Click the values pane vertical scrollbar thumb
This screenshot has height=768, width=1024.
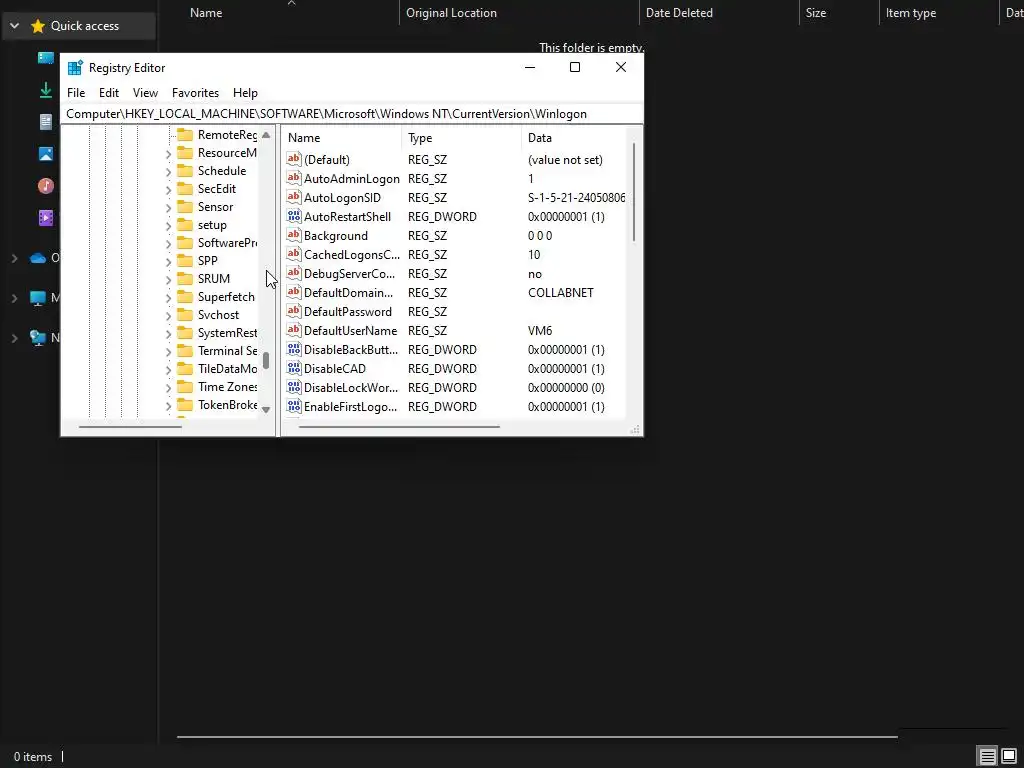[x=634, y=193]
